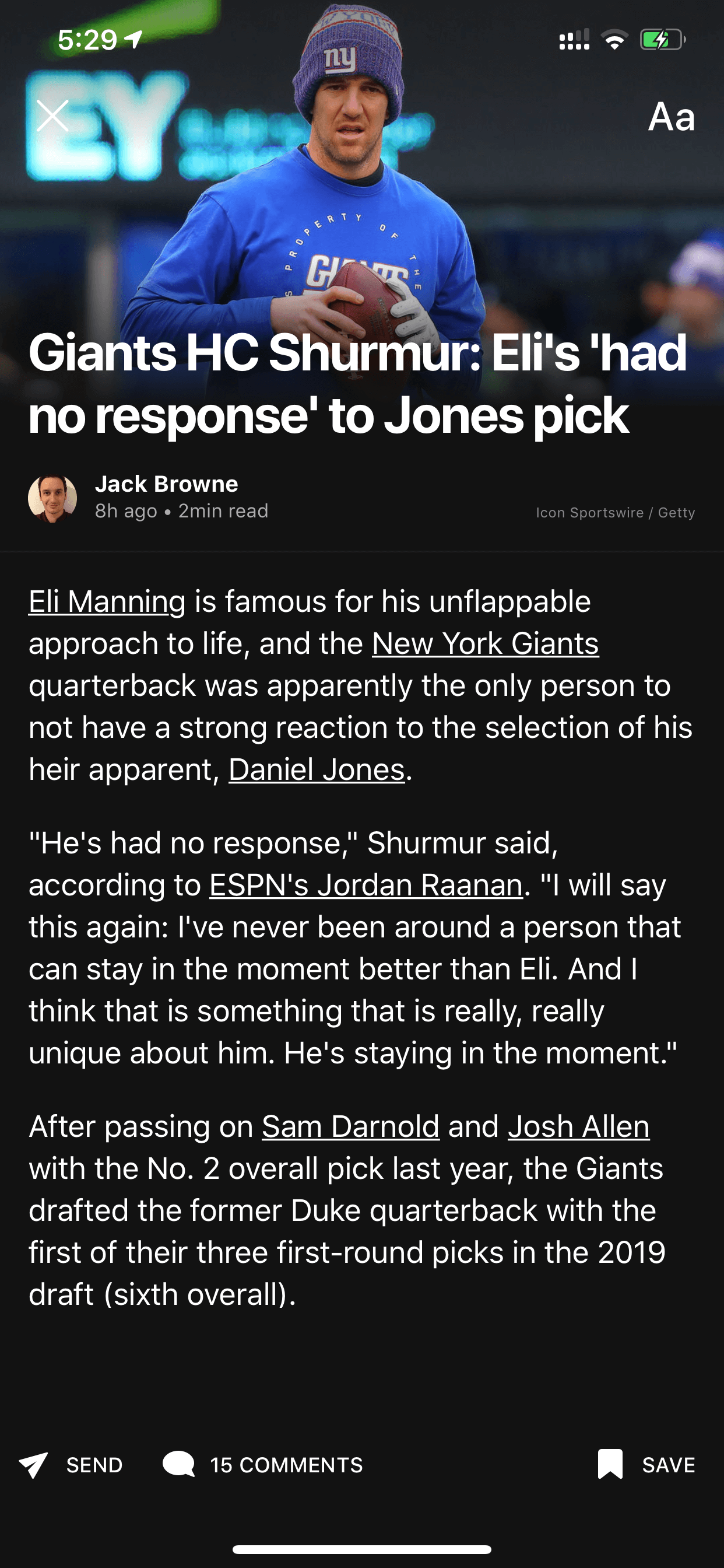Image resolution: width=724 pixels, height=1568 pixels.
Task: Tap the Wi-Fi status icon
Action: (x=614, y=40)
